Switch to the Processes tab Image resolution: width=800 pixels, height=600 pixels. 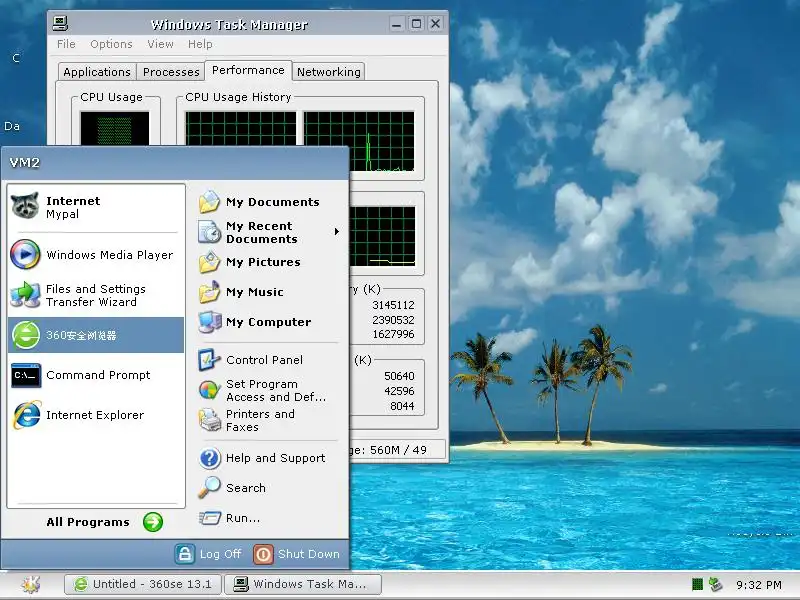(171, 72)
